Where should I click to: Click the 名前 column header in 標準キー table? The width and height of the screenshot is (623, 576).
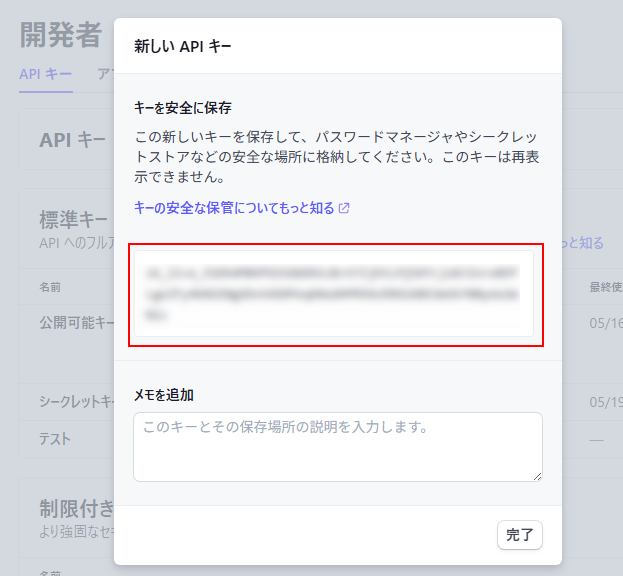pyautogui.click(x=50, y=287)
